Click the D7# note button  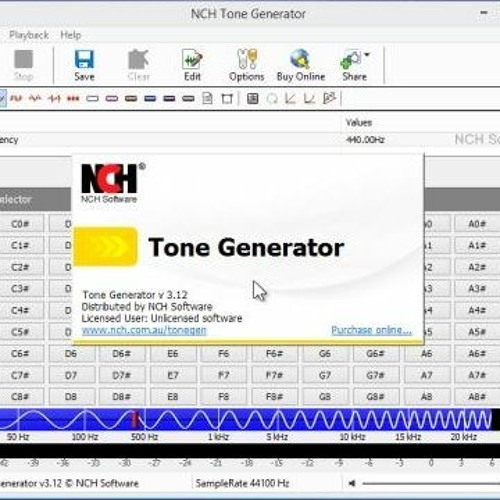(122, 375)
